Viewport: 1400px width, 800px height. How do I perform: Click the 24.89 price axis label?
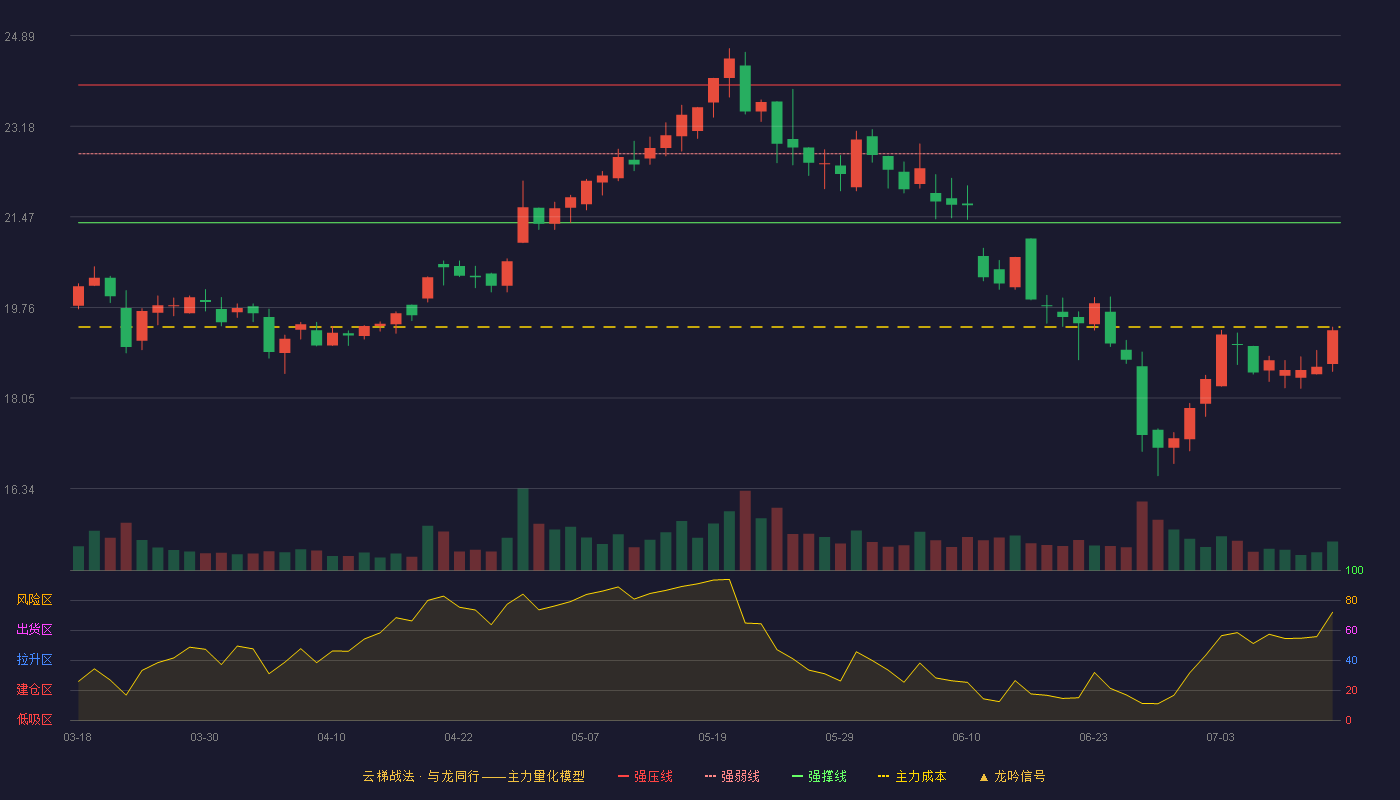click(x=20, y=37)
